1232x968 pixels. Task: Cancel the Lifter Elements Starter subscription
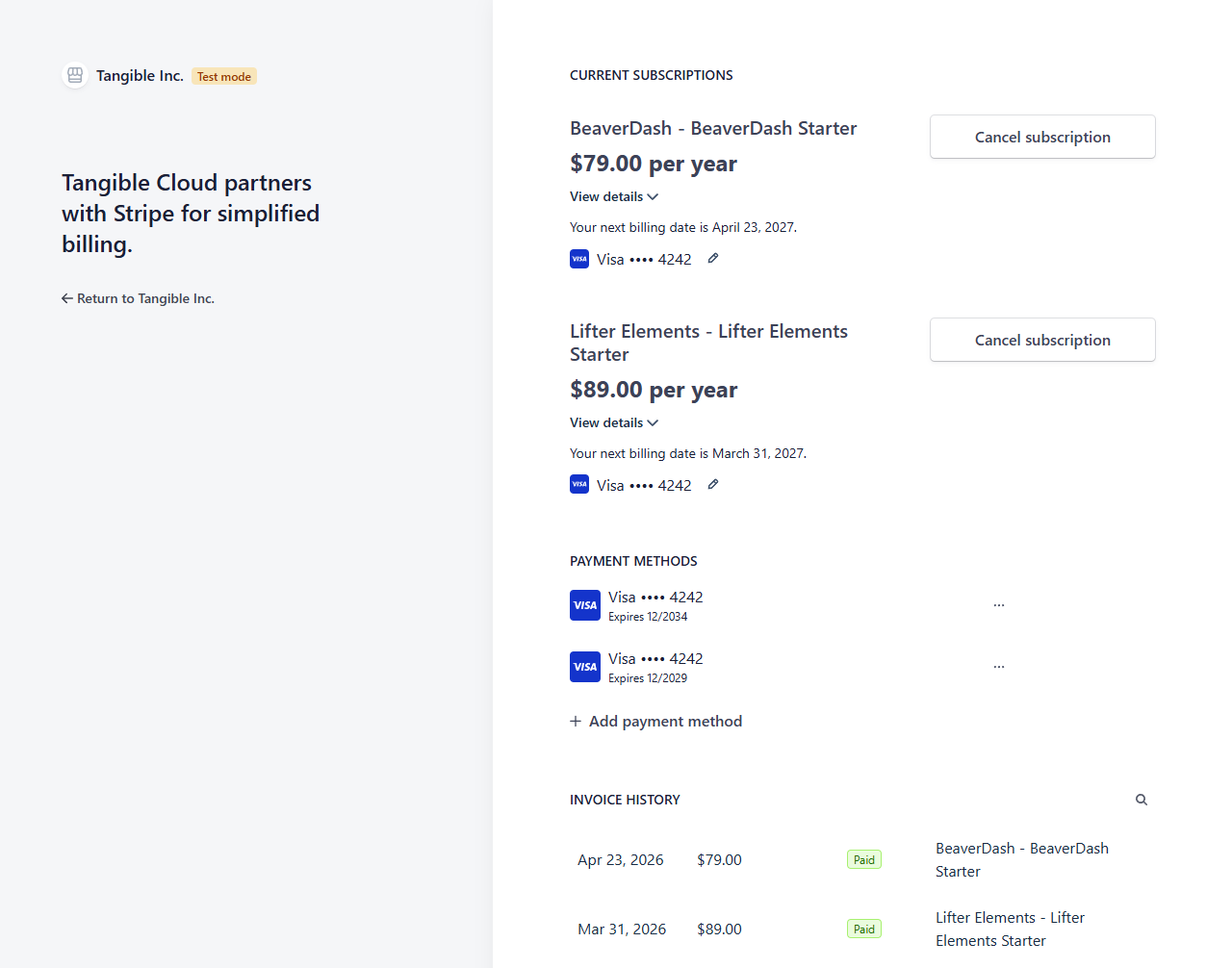(x=1042, y=340)
